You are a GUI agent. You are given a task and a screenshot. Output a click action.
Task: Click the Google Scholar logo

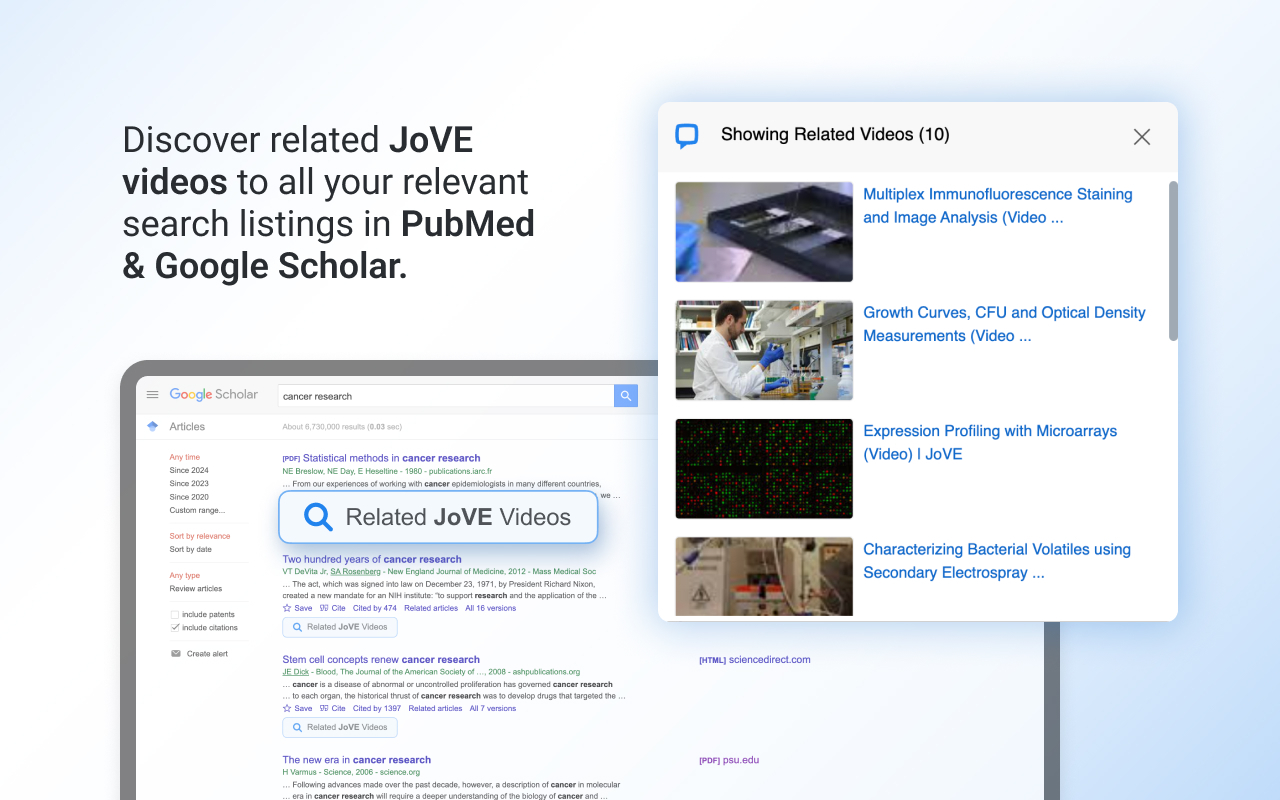click(x=214, y=394)
